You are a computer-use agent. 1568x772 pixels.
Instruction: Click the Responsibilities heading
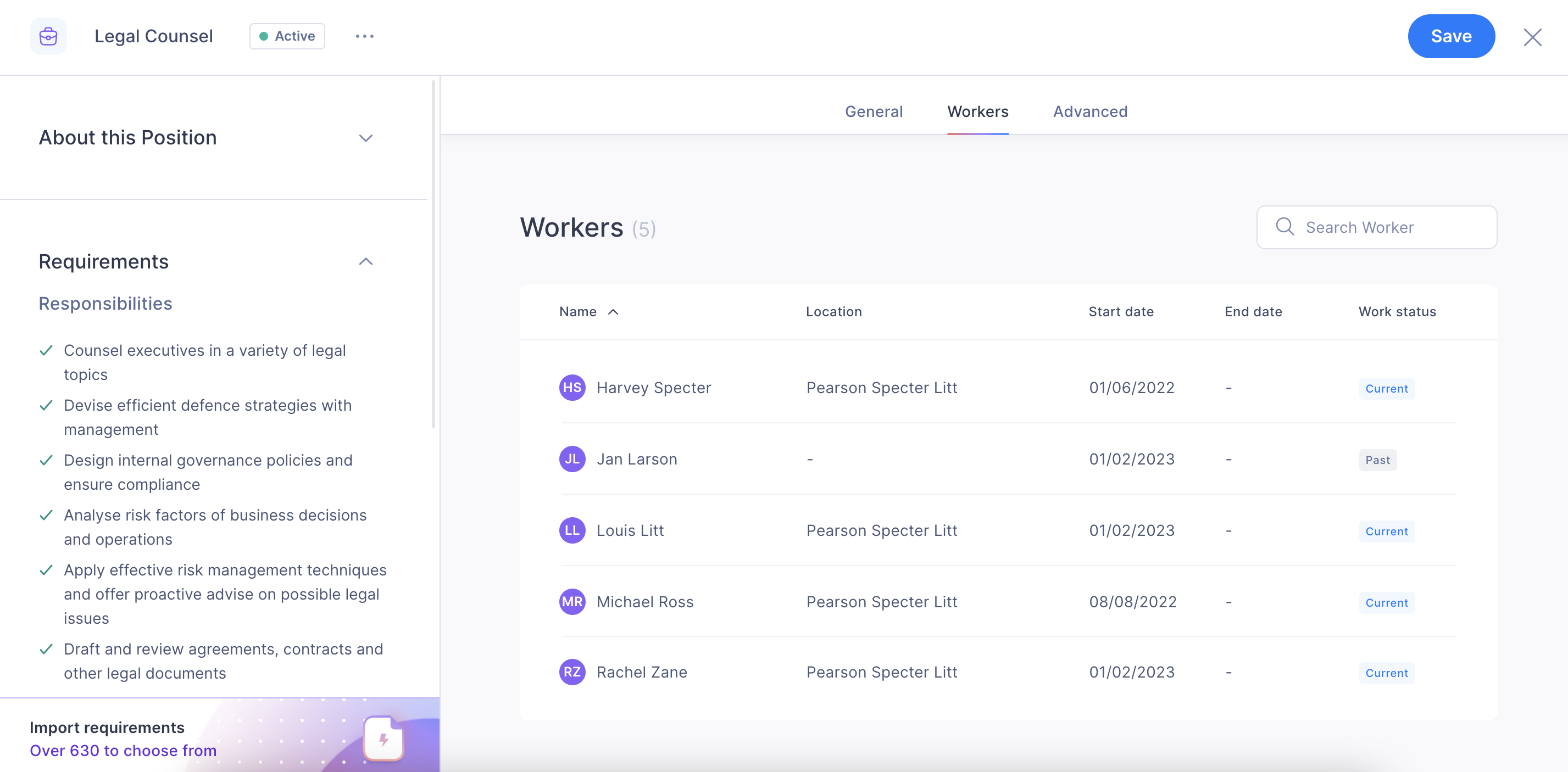105,304
